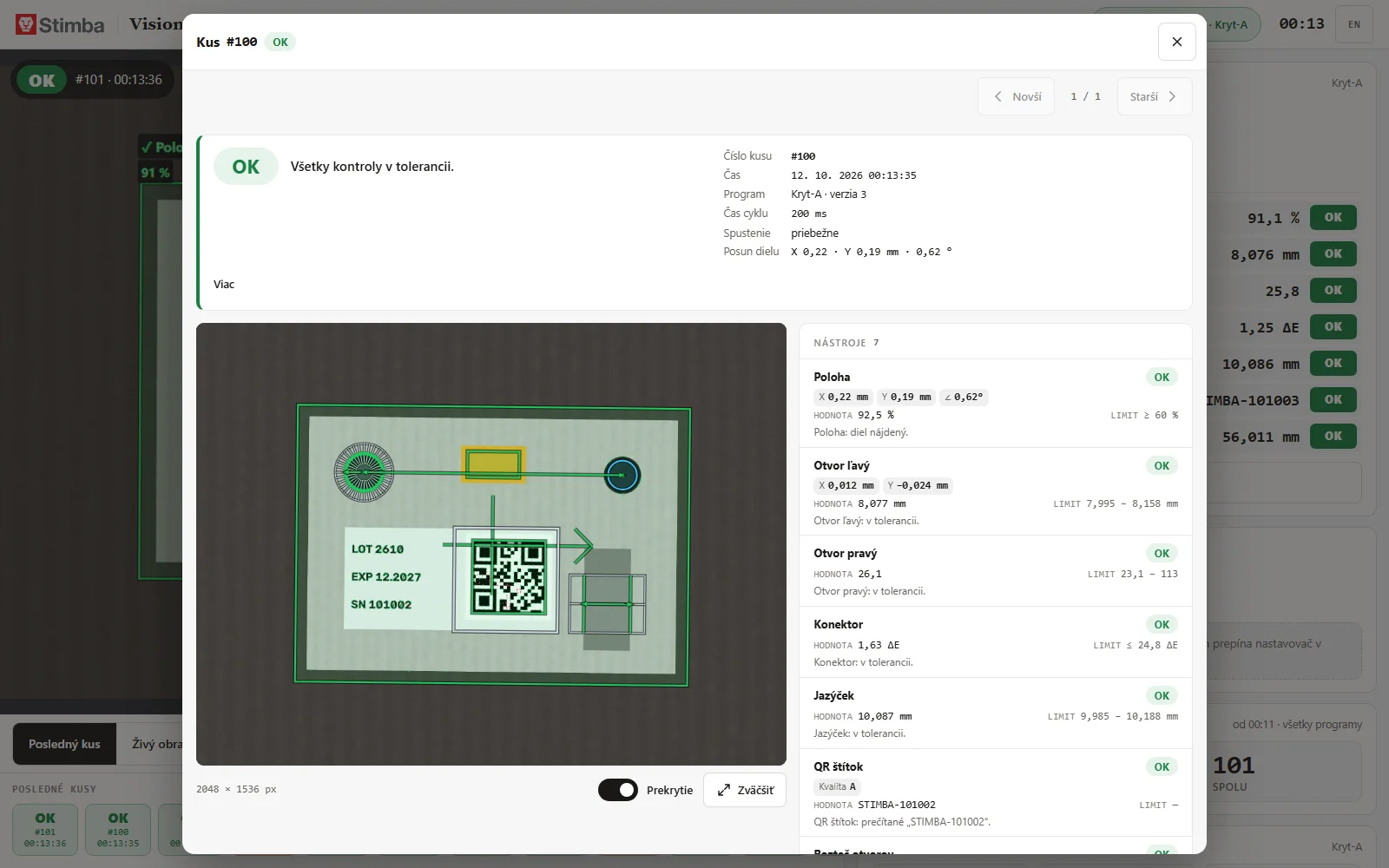
Task: Click the EN language button
Action: [1354, 24]
